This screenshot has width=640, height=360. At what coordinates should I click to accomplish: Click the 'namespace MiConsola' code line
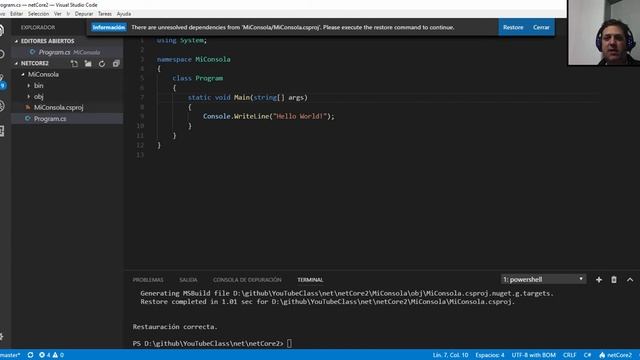193,60
